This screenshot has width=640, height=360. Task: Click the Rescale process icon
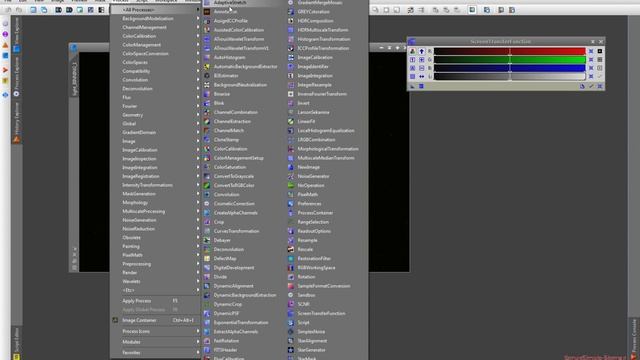click(291, 249)
